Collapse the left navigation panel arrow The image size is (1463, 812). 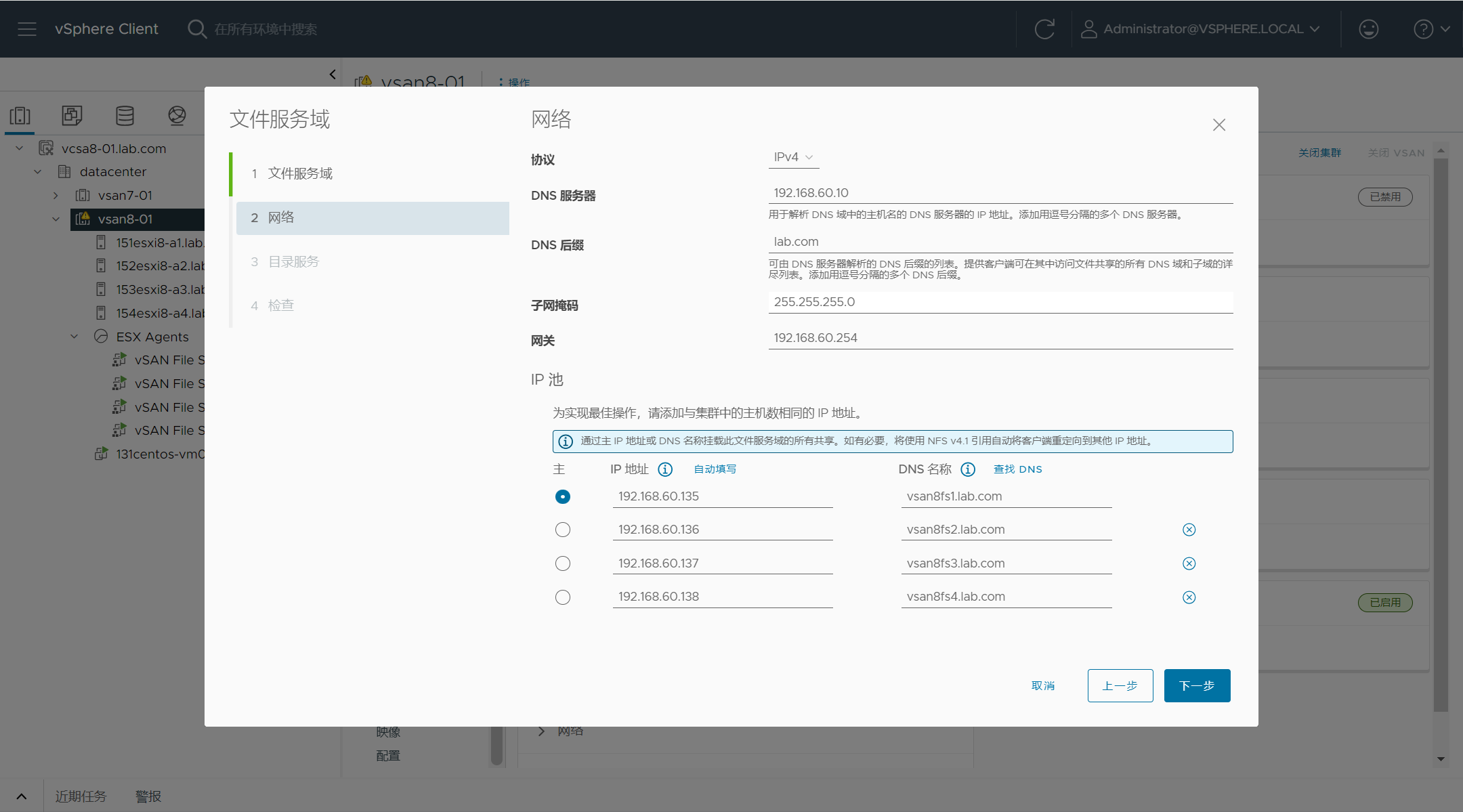click(x=333, y=74)
